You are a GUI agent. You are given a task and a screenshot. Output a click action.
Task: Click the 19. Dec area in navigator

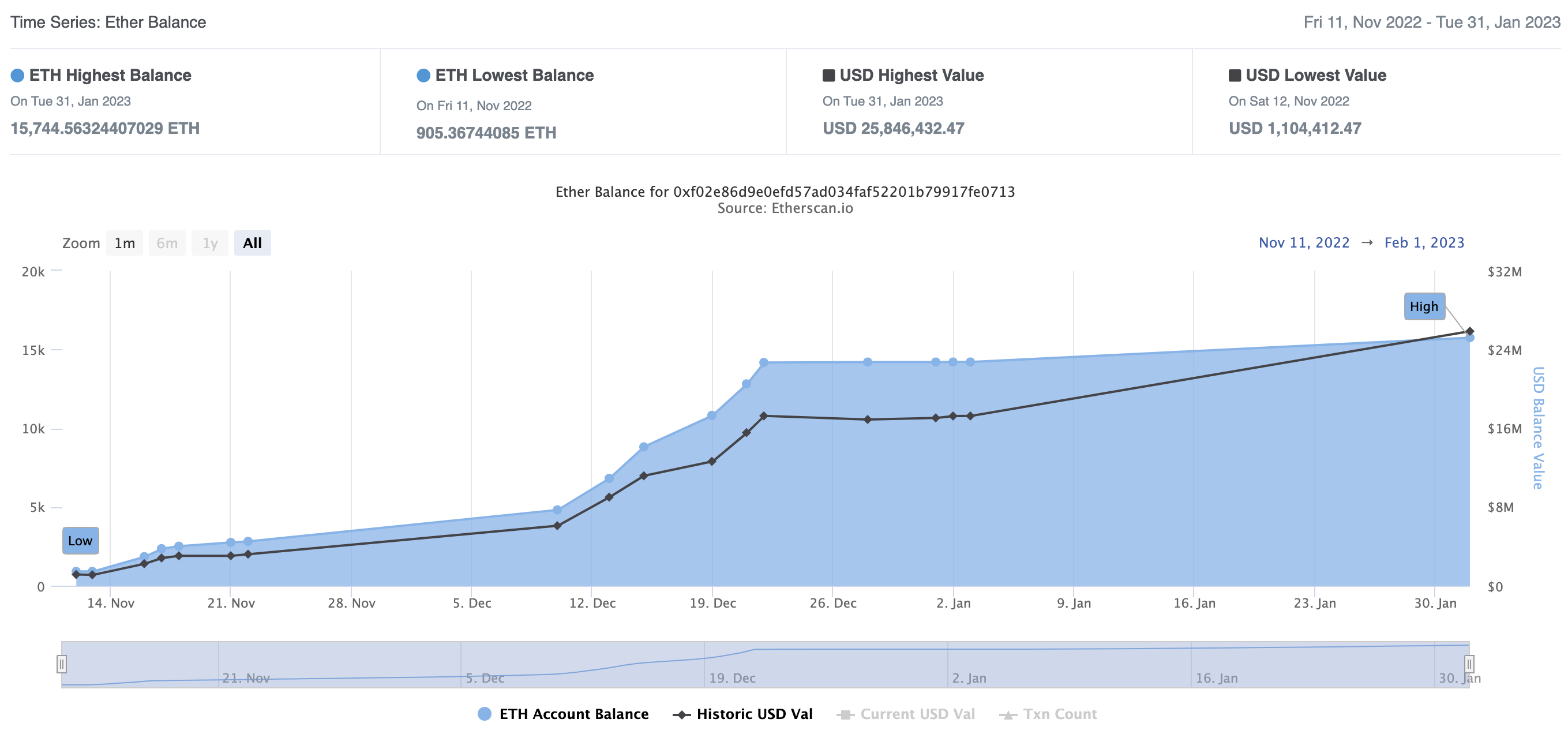pos(732,678)
